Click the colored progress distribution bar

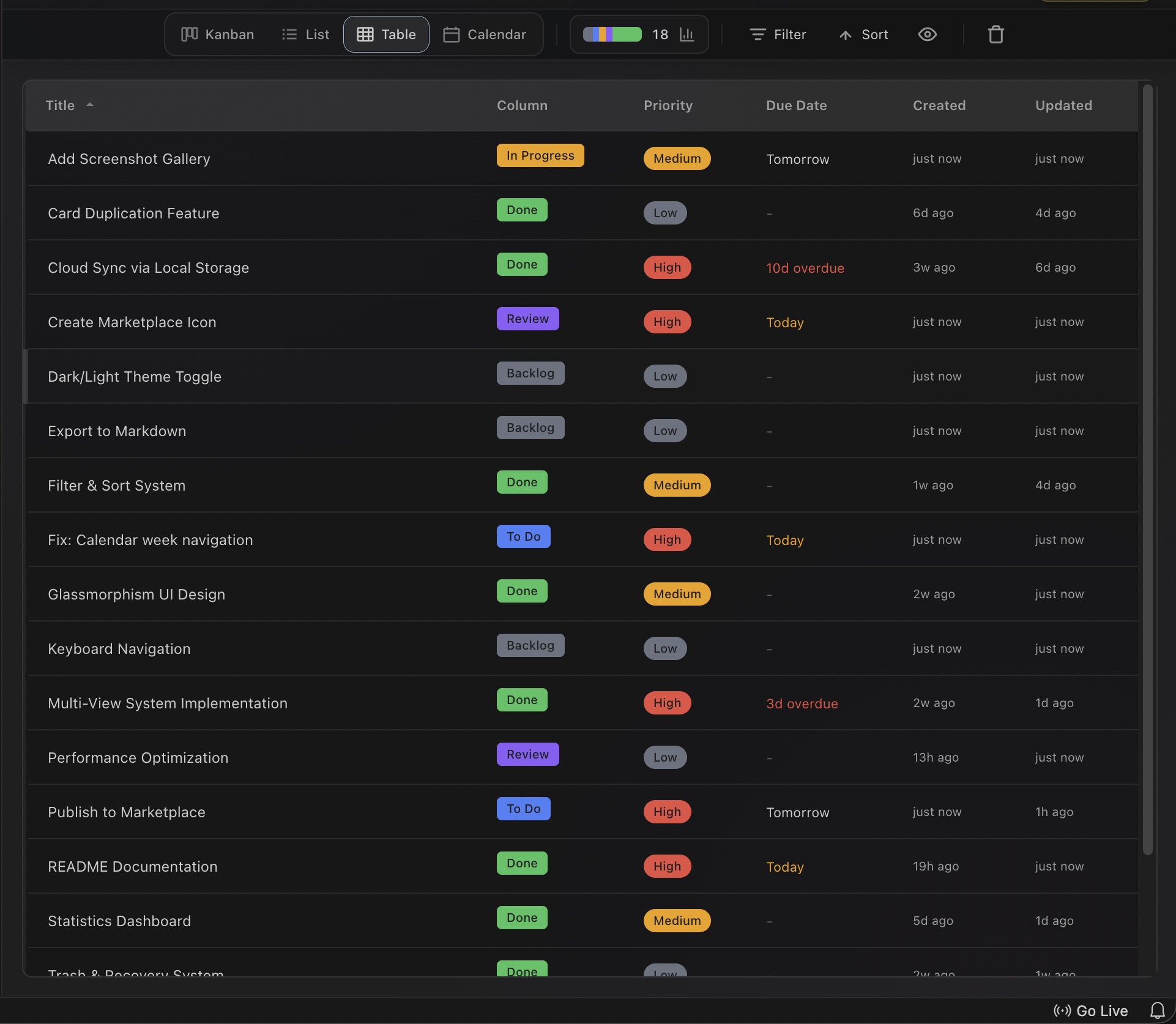pos(612,34)
